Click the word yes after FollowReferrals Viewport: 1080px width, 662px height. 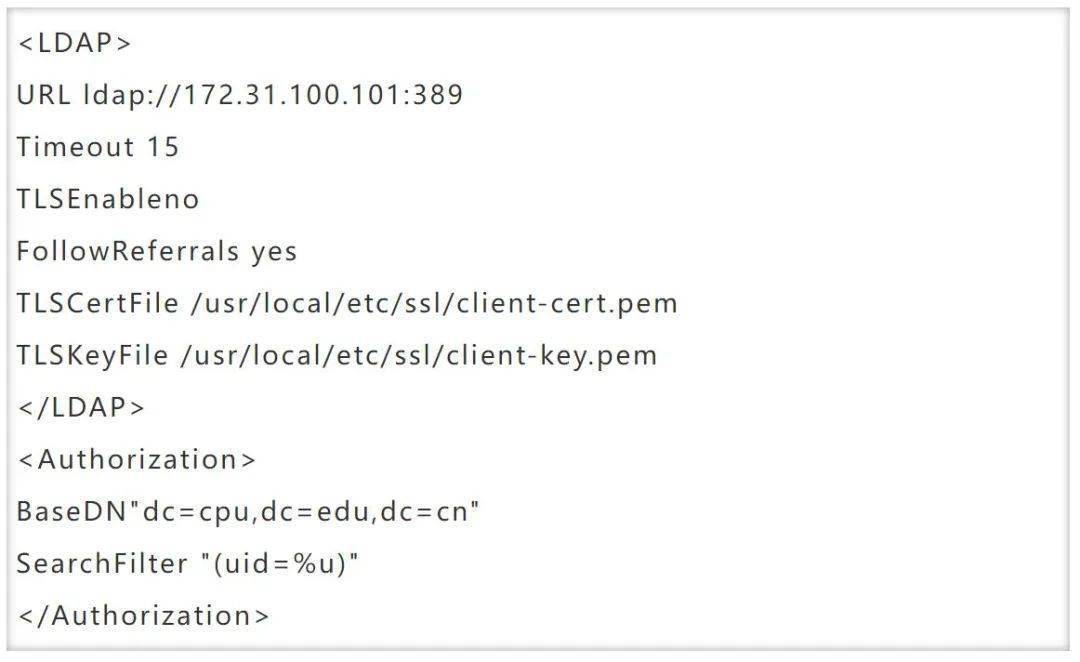click(274, 253)
